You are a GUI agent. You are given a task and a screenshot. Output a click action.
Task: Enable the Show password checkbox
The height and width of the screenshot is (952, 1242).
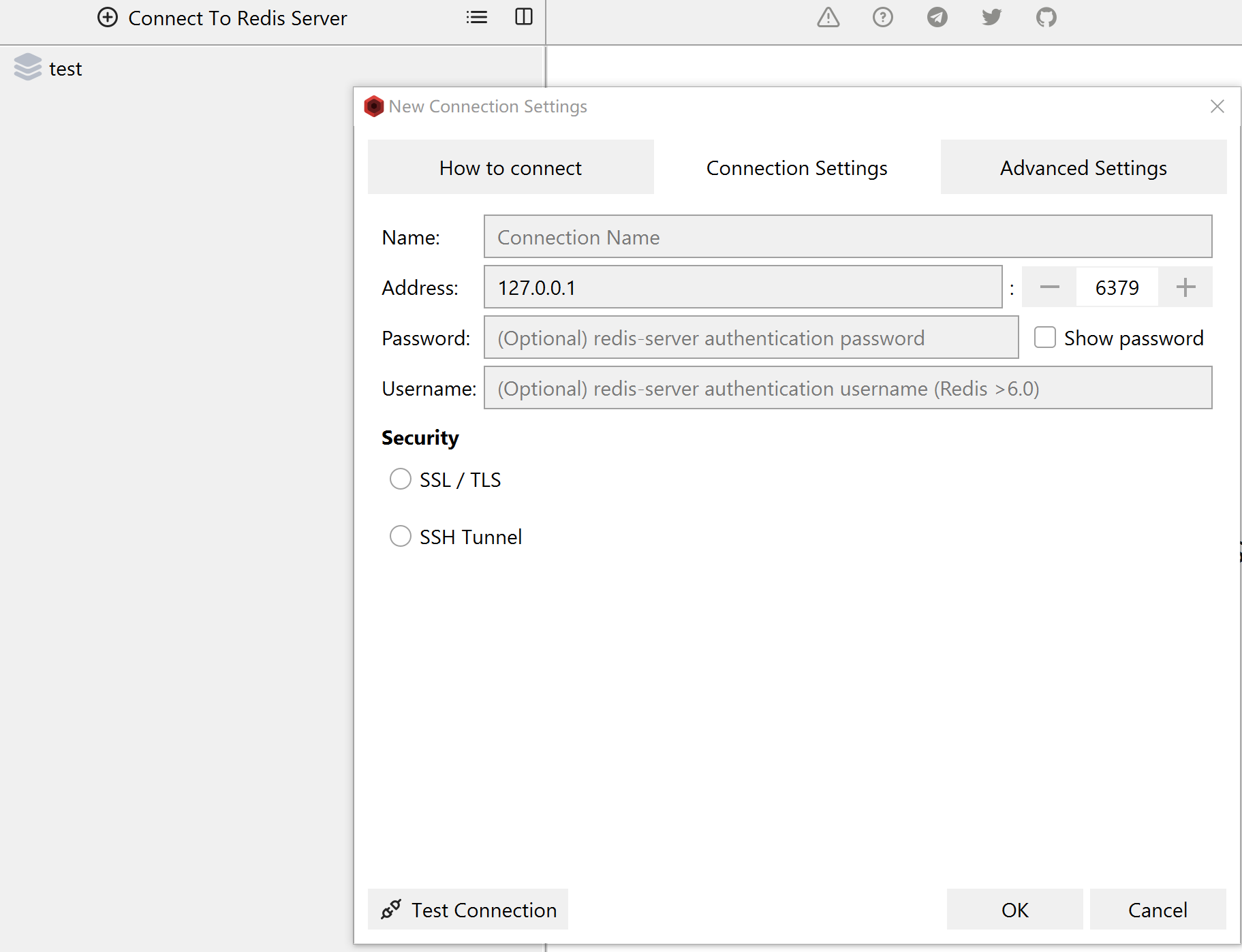pos(1045,338)
